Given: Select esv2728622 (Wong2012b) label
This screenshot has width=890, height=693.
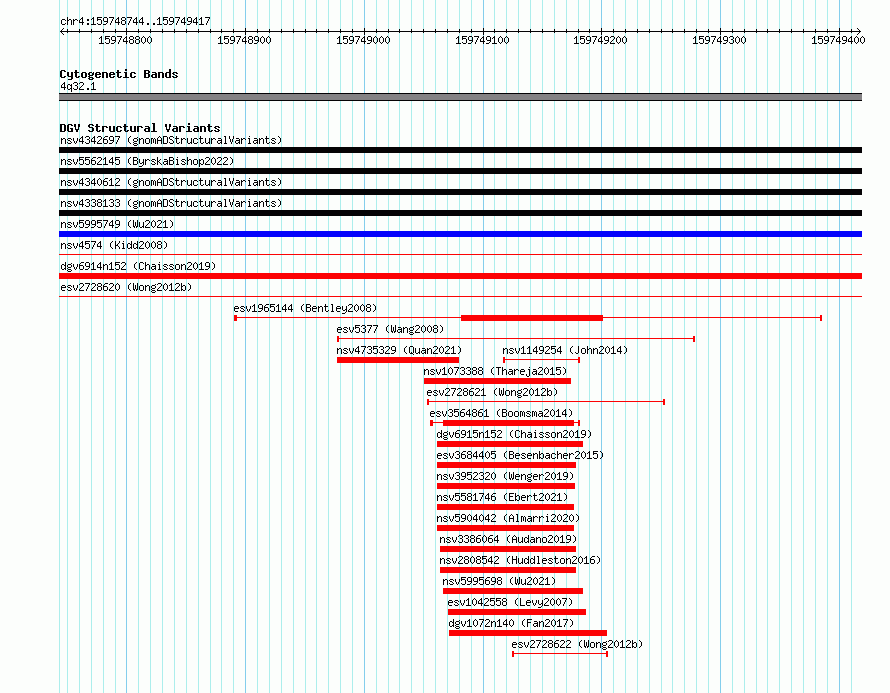Looking at the screenshot, I should pos(577,644).
